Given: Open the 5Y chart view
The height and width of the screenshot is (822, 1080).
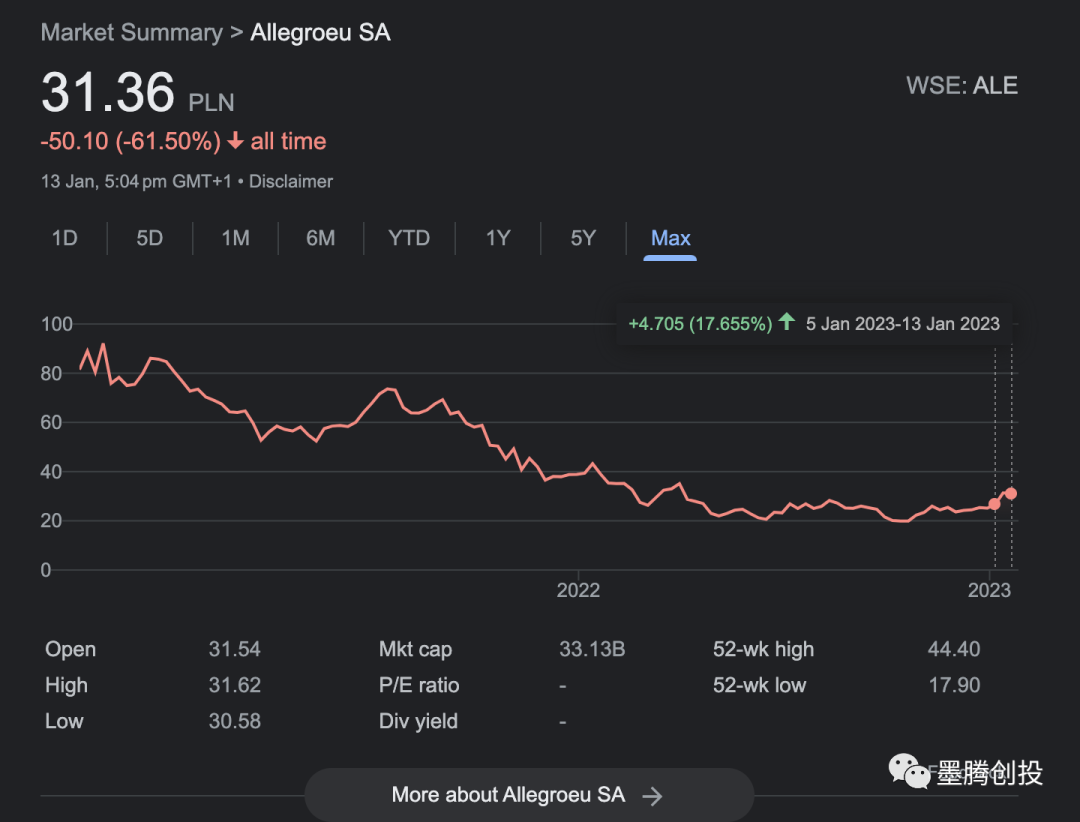Looking at the screenshot, I should tap(583, 238).
